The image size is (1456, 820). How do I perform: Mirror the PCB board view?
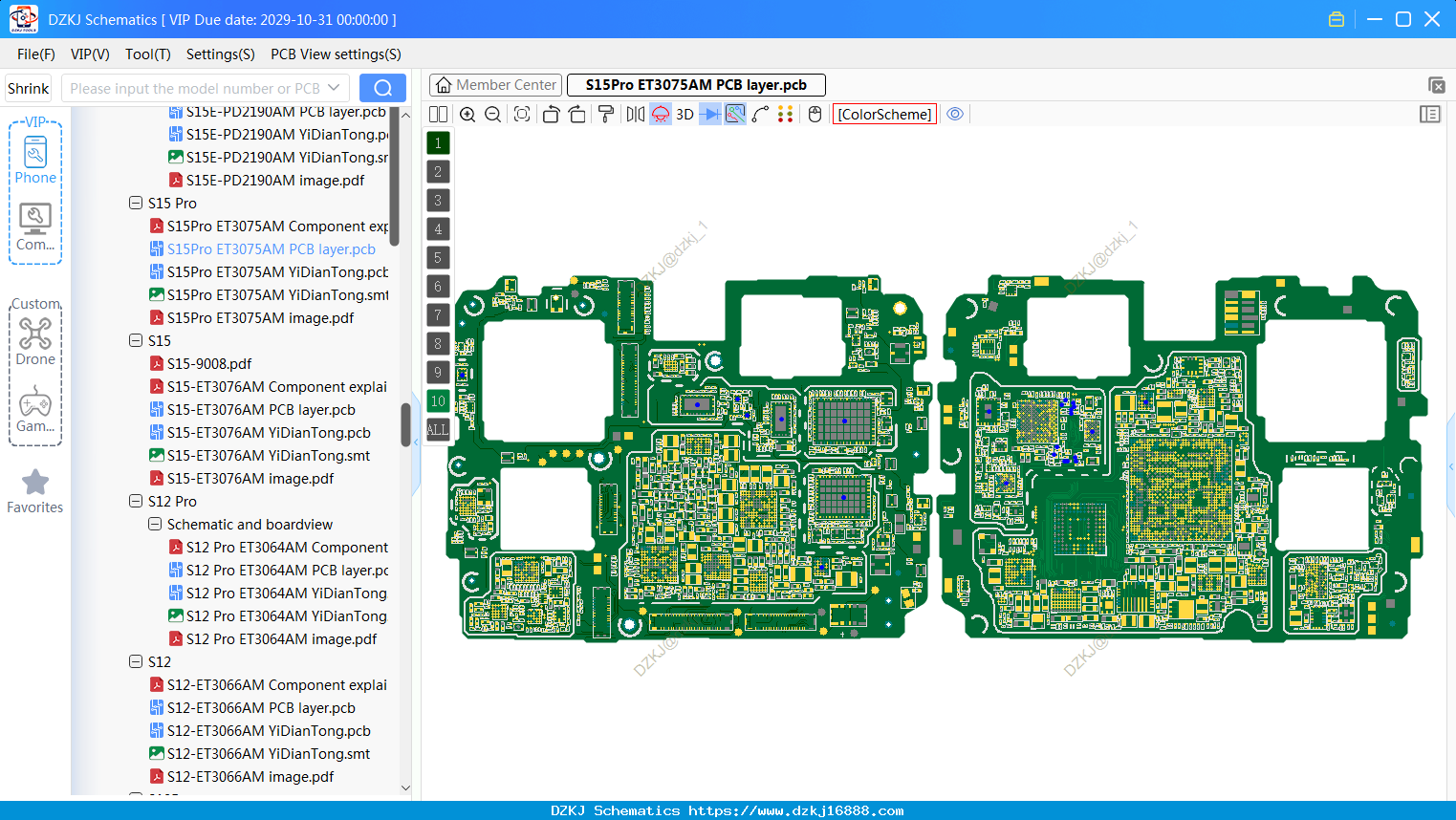click(x=636, y=115)
